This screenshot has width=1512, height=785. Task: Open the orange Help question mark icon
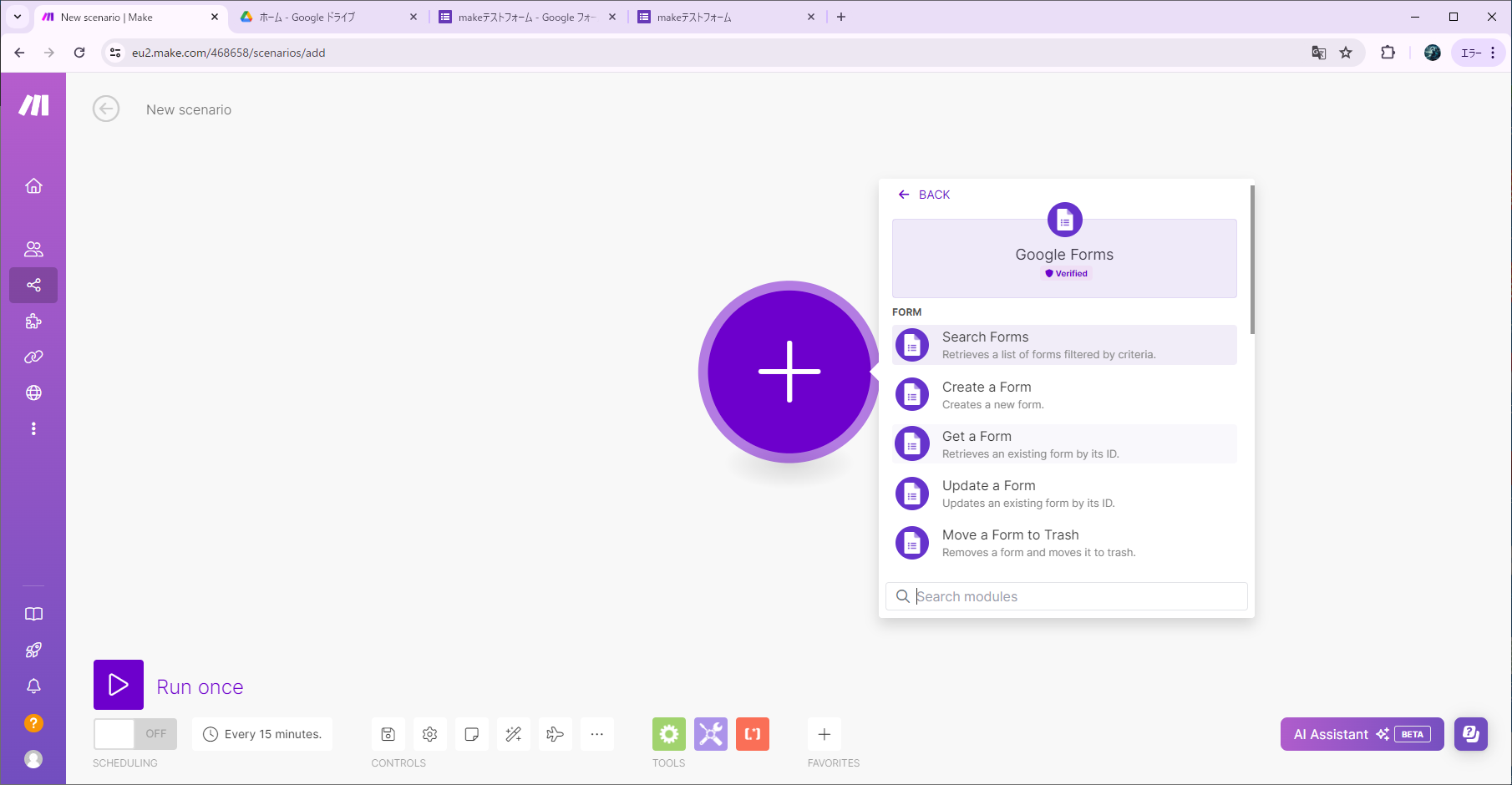click(x=33, y=723)
